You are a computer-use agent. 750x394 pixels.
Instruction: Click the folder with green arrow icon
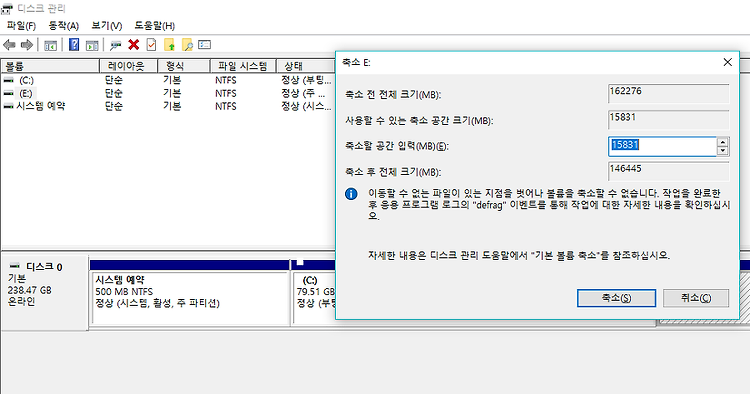(x=169, y=45)
